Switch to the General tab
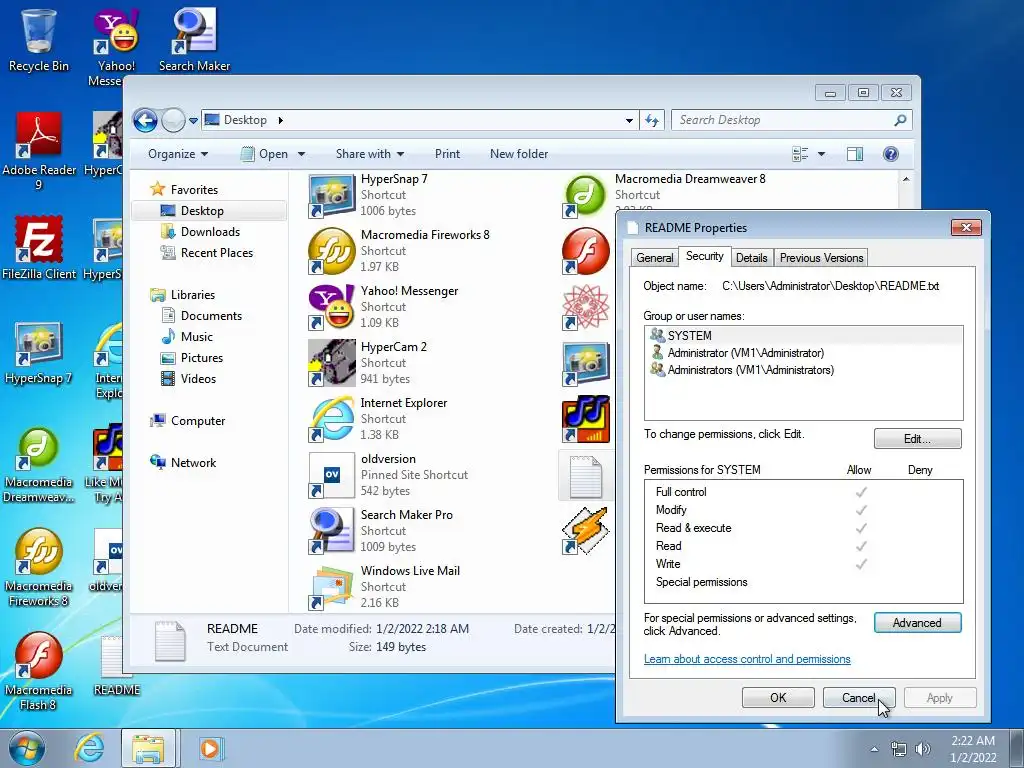This screenshot has width=1024, height=768. pos(654,258)
